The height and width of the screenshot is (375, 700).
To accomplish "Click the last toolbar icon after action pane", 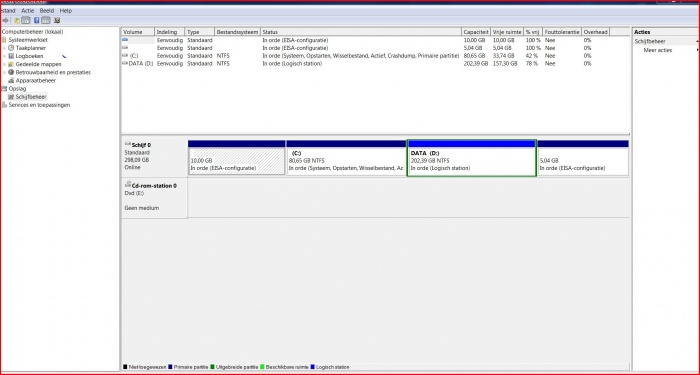I will tap(57, 21).
